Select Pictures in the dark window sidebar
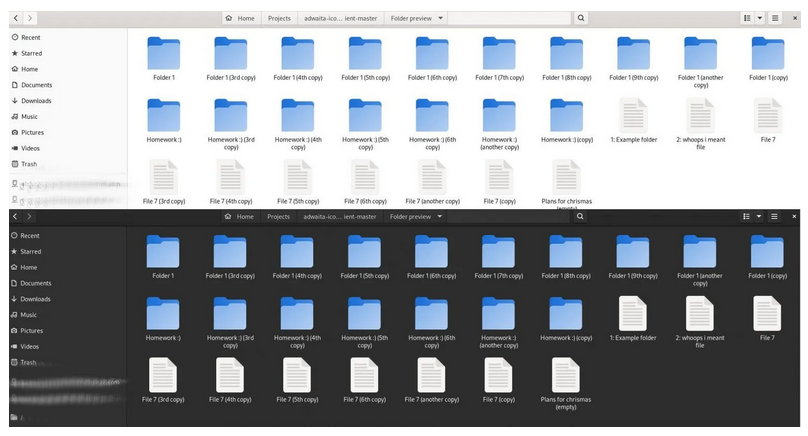 (x=32, y=330)
